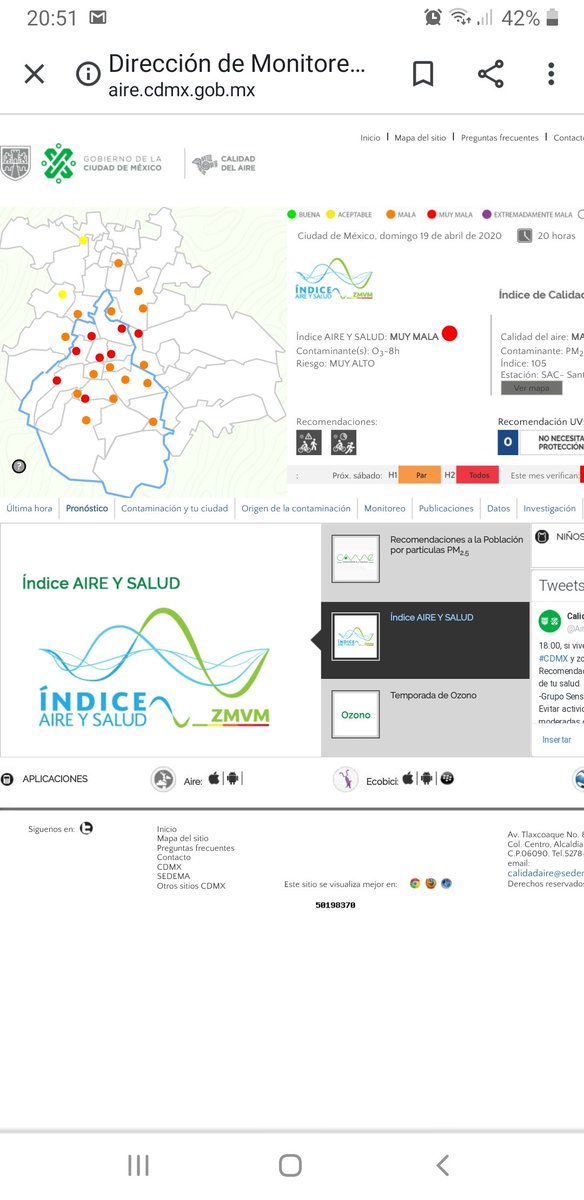Click the green BUENA legend dot
Image resolution: width=584 pixels, height=1200 pixels.
pos(292,214)
